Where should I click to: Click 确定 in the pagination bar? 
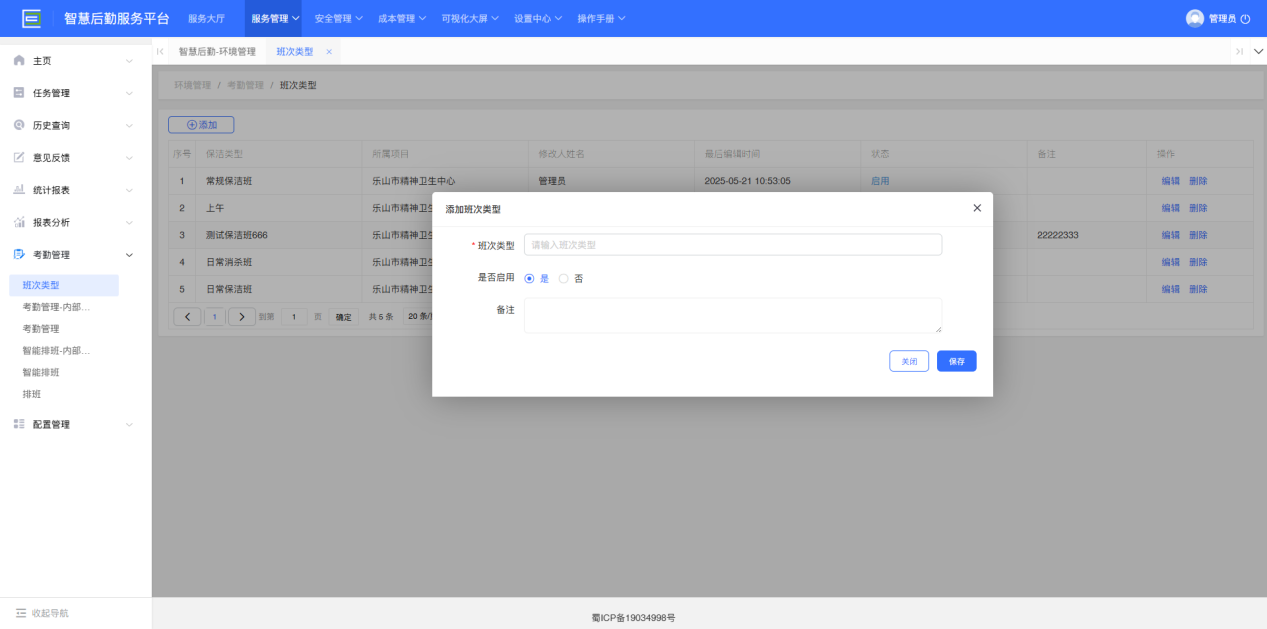point(343,317)
